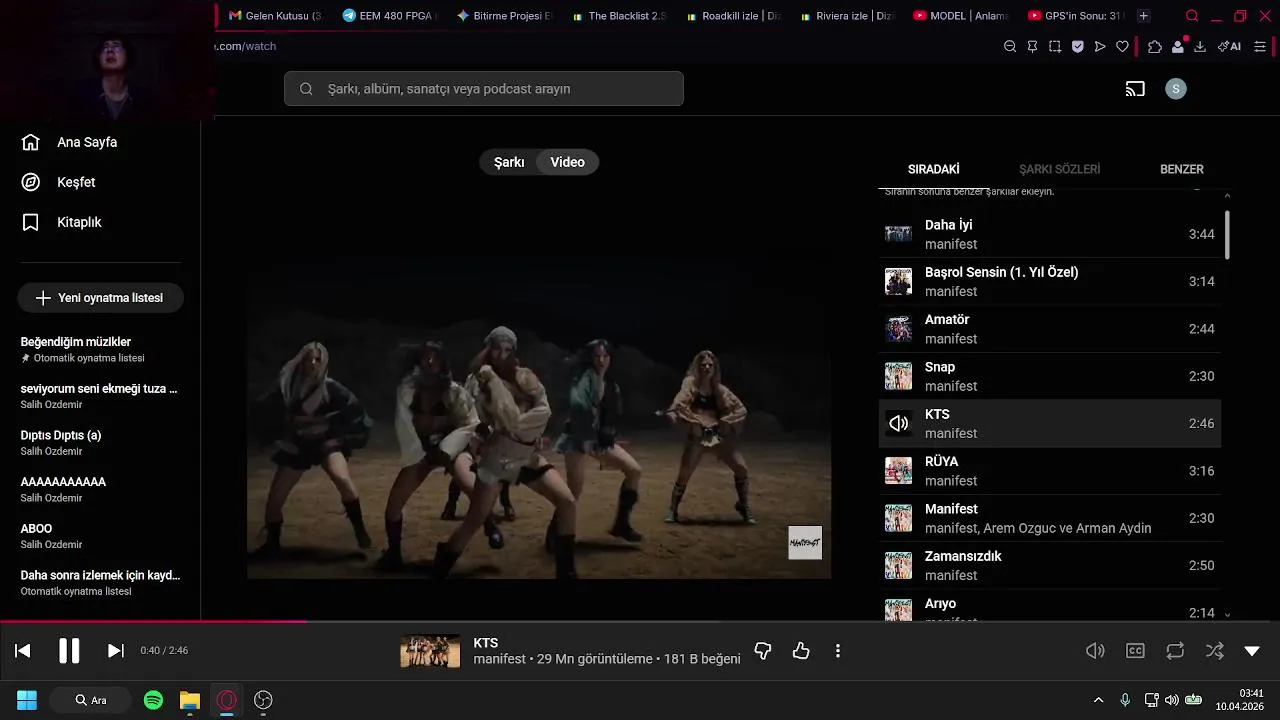Click Yeni oynatma listesi button
The height and width of the screenshot is (720, 1280).
pyautogui.click(x=100, y=298)
